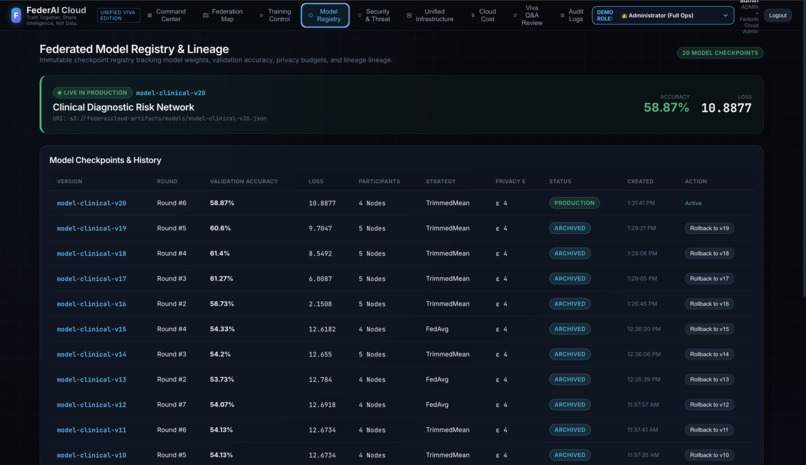This screenshot has height=465, width=806.
Task: Click Round #7 in v12 row
Action: point(172,405)
